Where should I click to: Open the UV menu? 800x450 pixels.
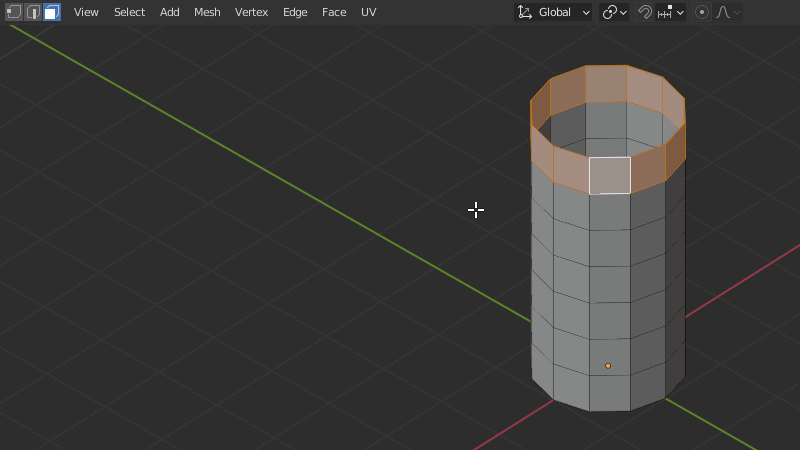(368, 12)
